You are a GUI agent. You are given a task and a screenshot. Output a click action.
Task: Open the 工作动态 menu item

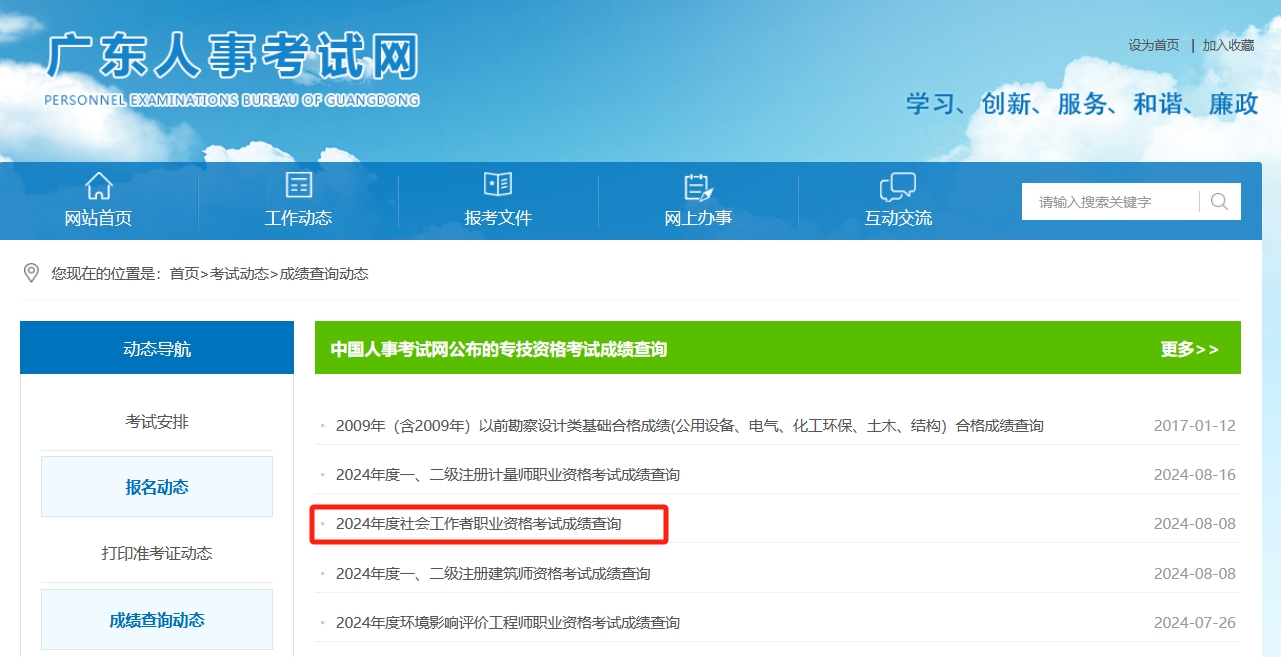[x=298, y=218]
